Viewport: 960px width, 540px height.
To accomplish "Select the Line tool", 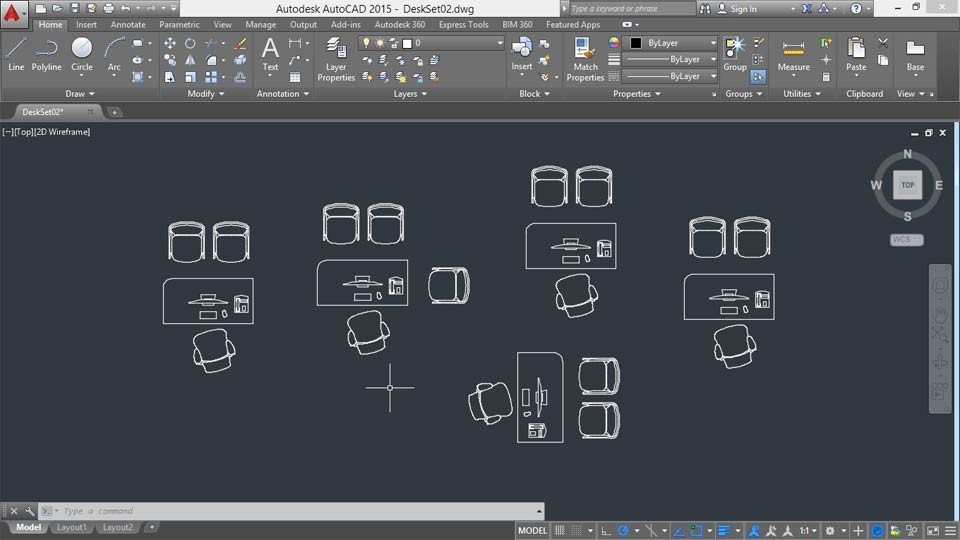I will 16,54.
